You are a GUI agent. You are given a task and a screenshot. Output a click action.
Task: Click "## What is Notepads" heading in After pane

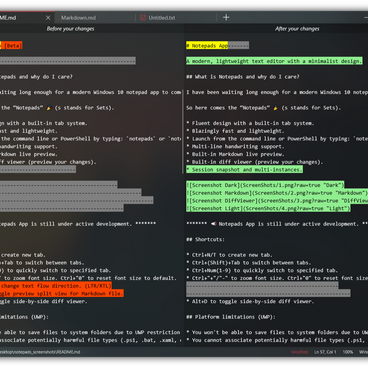tap(243, 77)
